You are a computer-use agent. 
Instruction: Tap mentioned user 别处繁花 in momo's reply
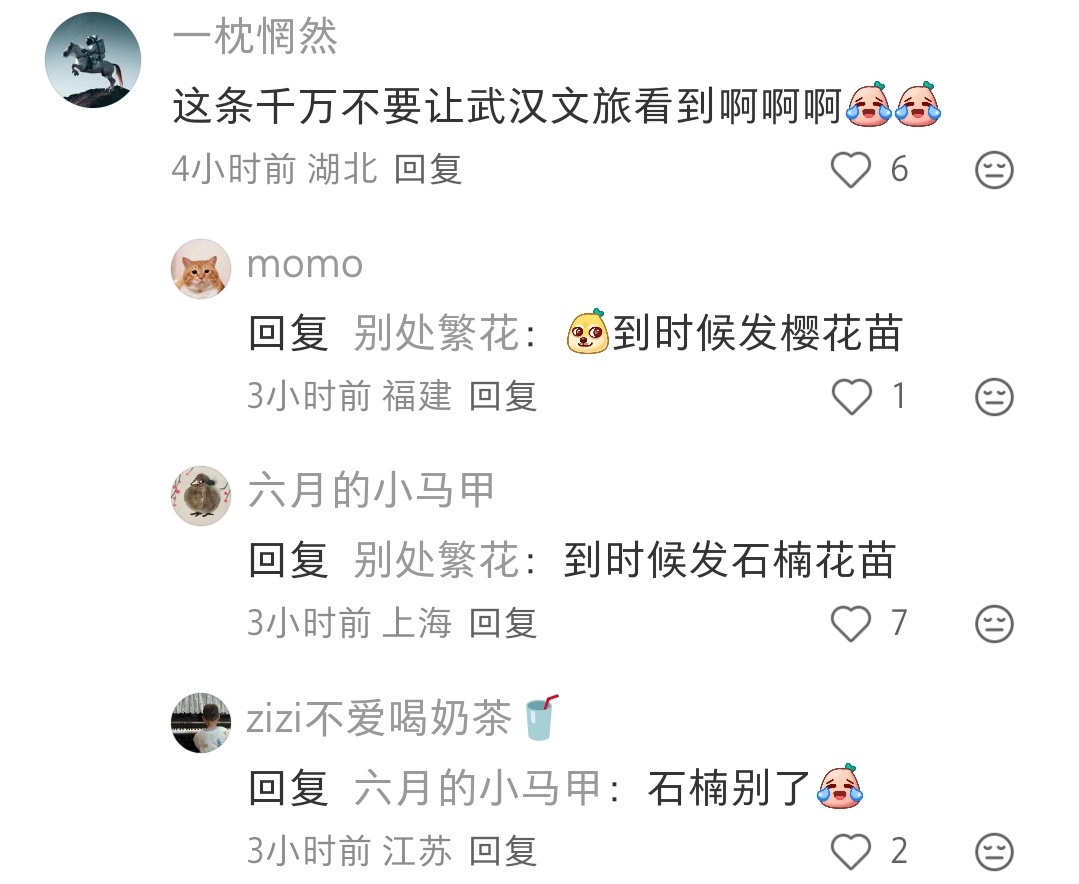pyautogui.click(x=436, y=333)
